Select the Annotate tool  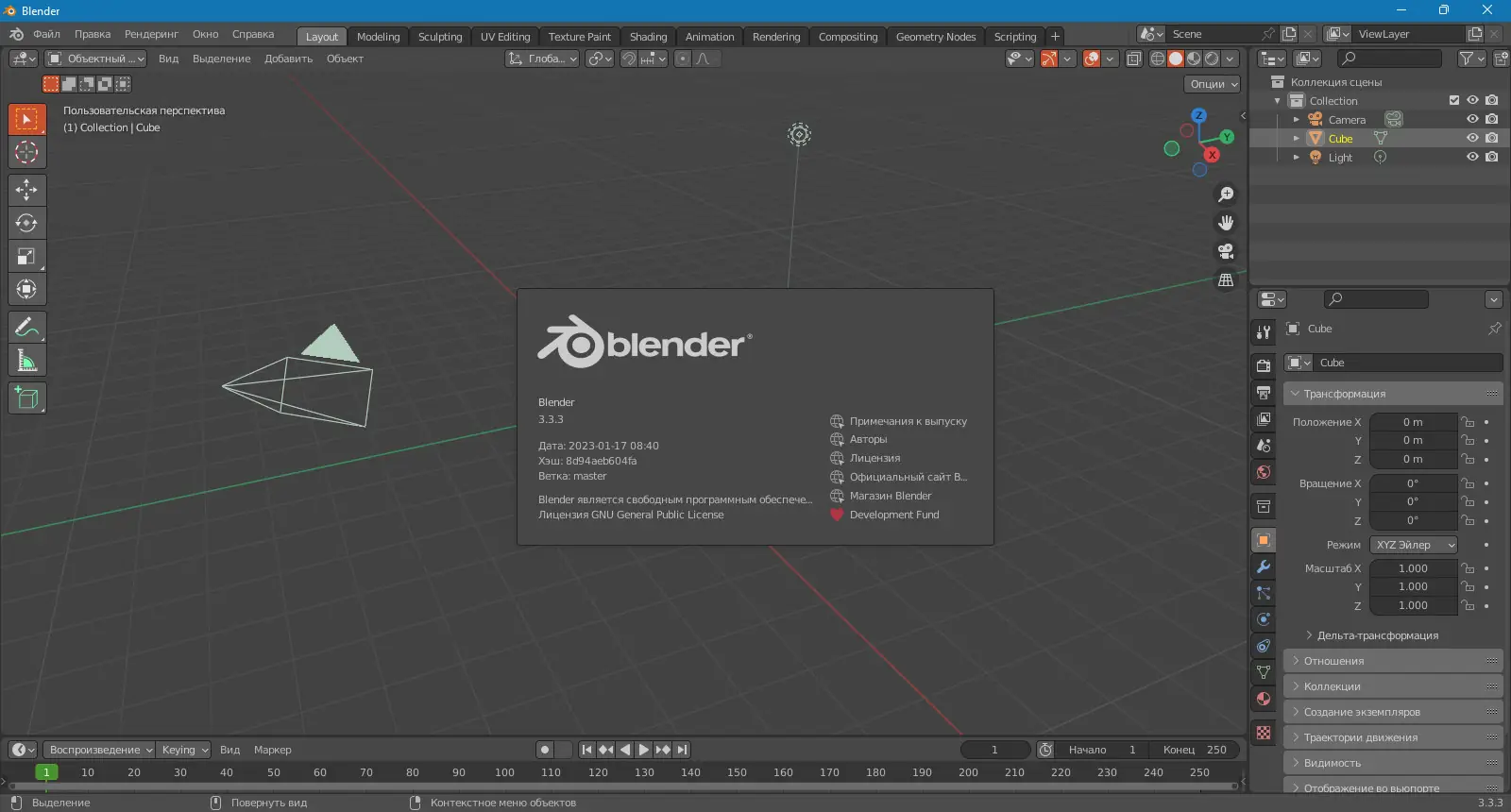click(26, 327)
